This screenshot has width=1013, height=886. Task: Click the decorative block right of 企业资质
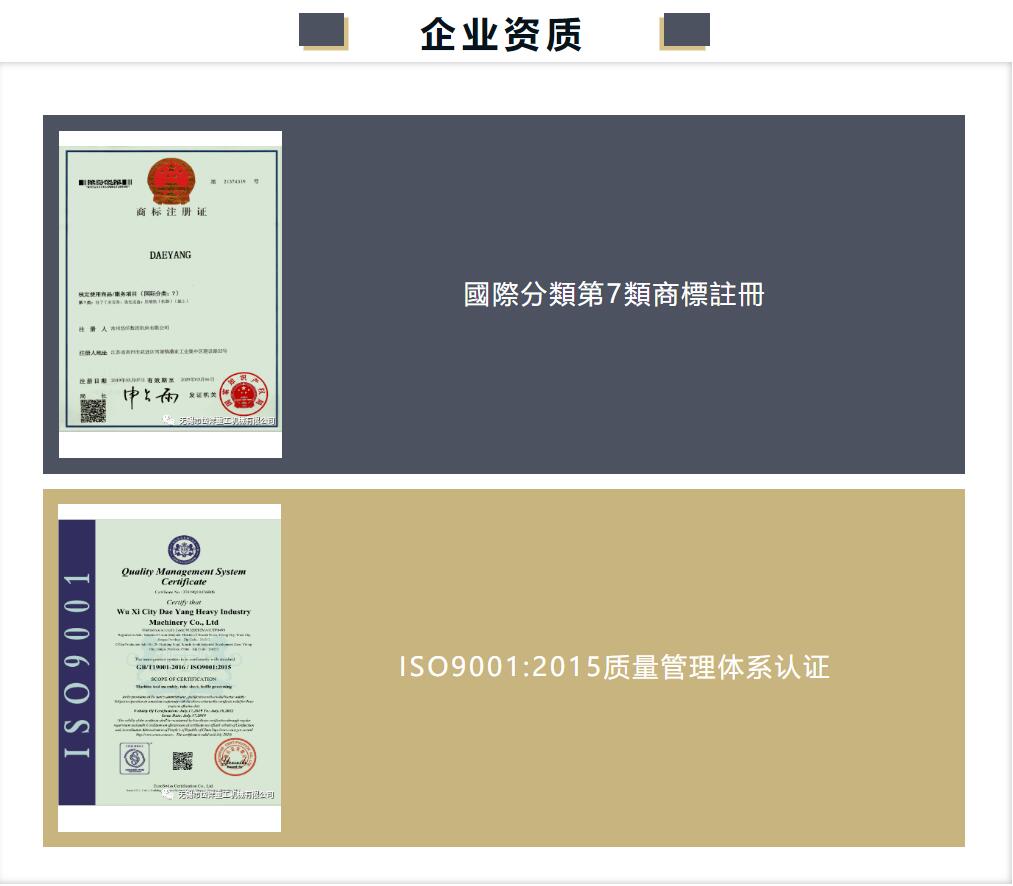(685, 31)
